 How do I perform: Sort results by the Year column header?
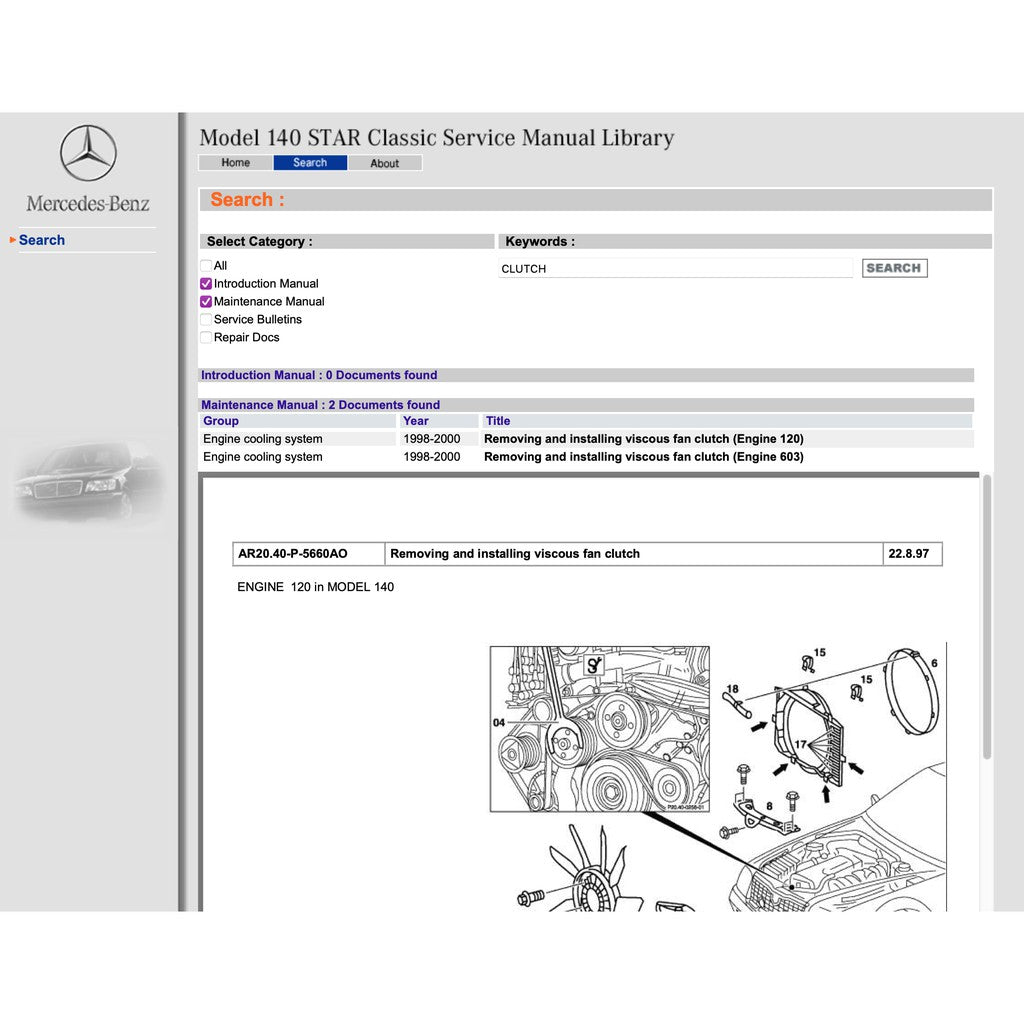pyautogui.click(x=416, y=420)
